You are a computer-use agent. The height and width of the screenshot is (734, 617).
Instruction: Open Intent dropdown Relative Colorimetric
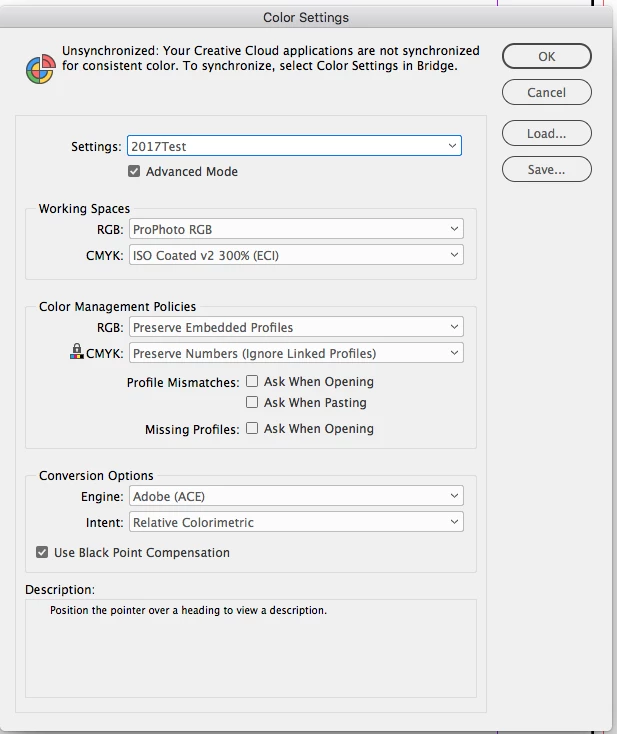[x=296, y=522]
